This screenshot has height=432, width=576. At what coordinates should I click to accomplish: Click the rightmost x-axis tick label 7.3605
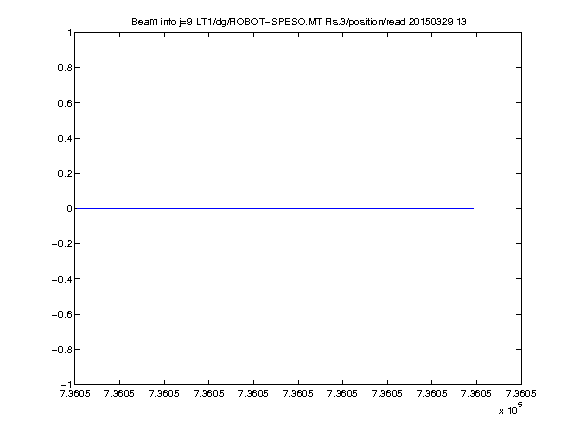click(521, 393)
